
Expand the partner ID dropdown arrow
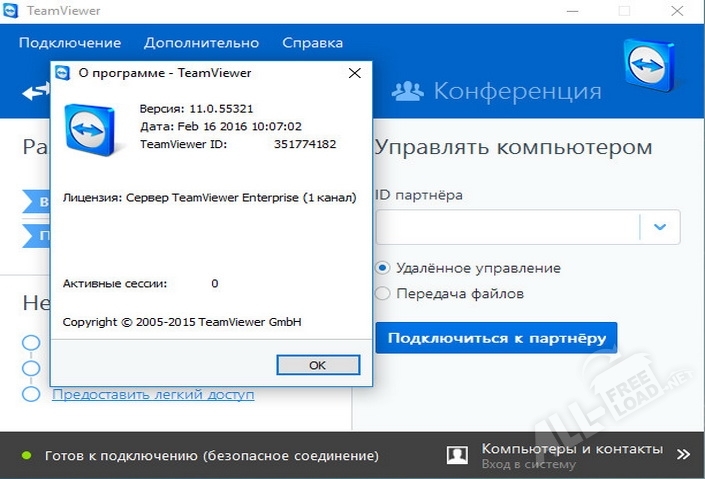(660, 227)
